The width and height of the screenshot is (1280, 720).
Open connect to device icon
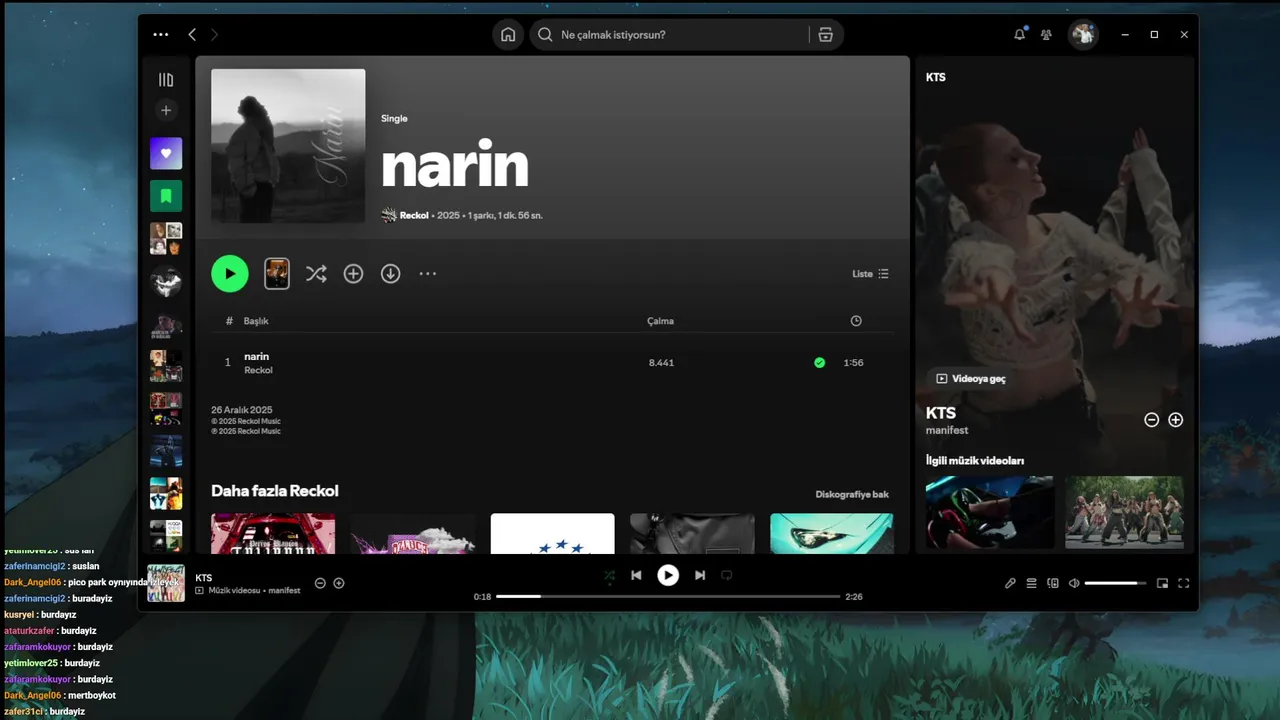click(x=1053, y=583)
